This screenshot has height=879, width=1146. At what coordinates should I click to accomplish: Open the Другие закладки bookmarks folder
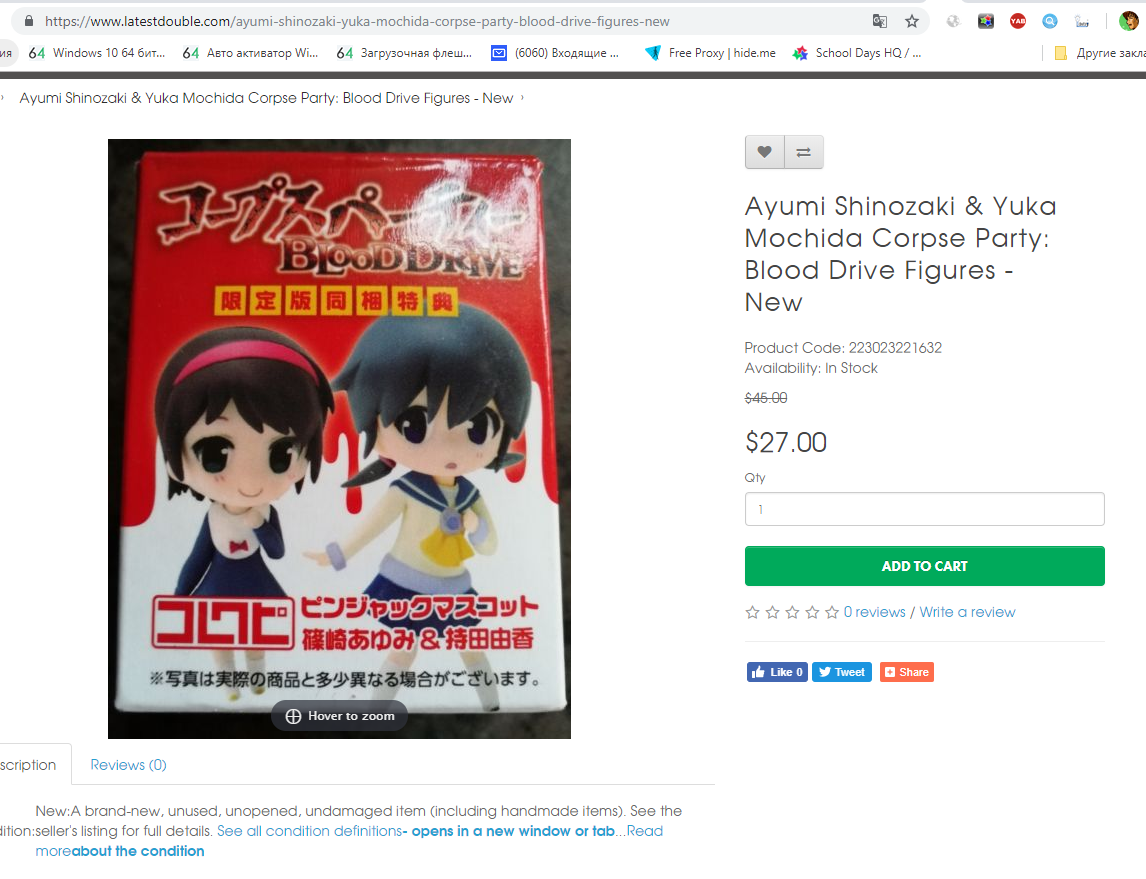(x=1100, y=53)
